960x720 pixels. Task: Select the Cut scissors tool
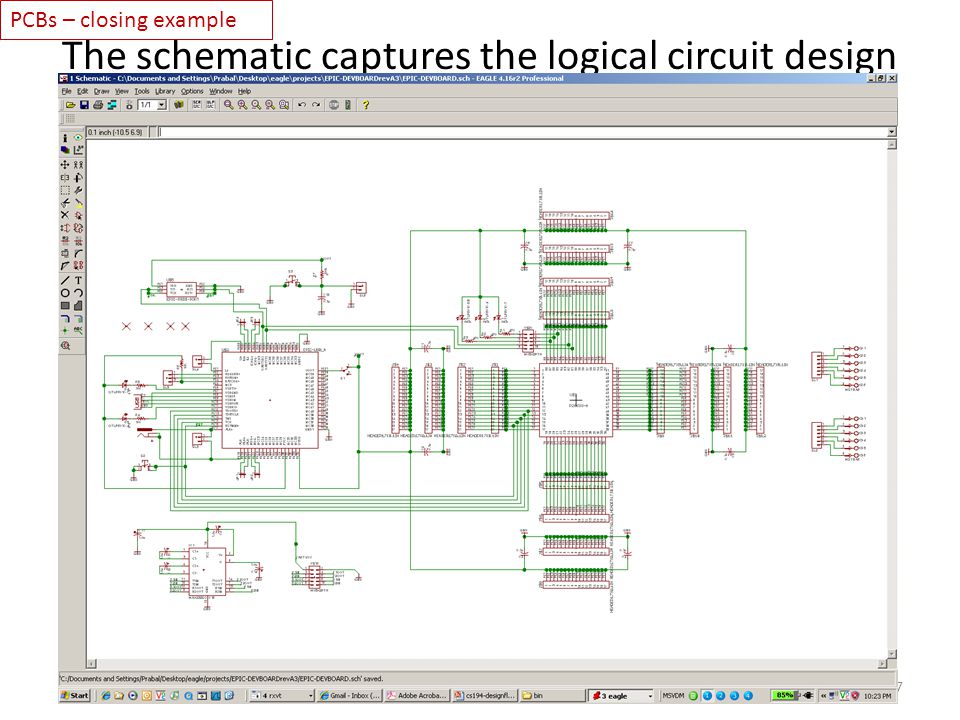point(65,203)
